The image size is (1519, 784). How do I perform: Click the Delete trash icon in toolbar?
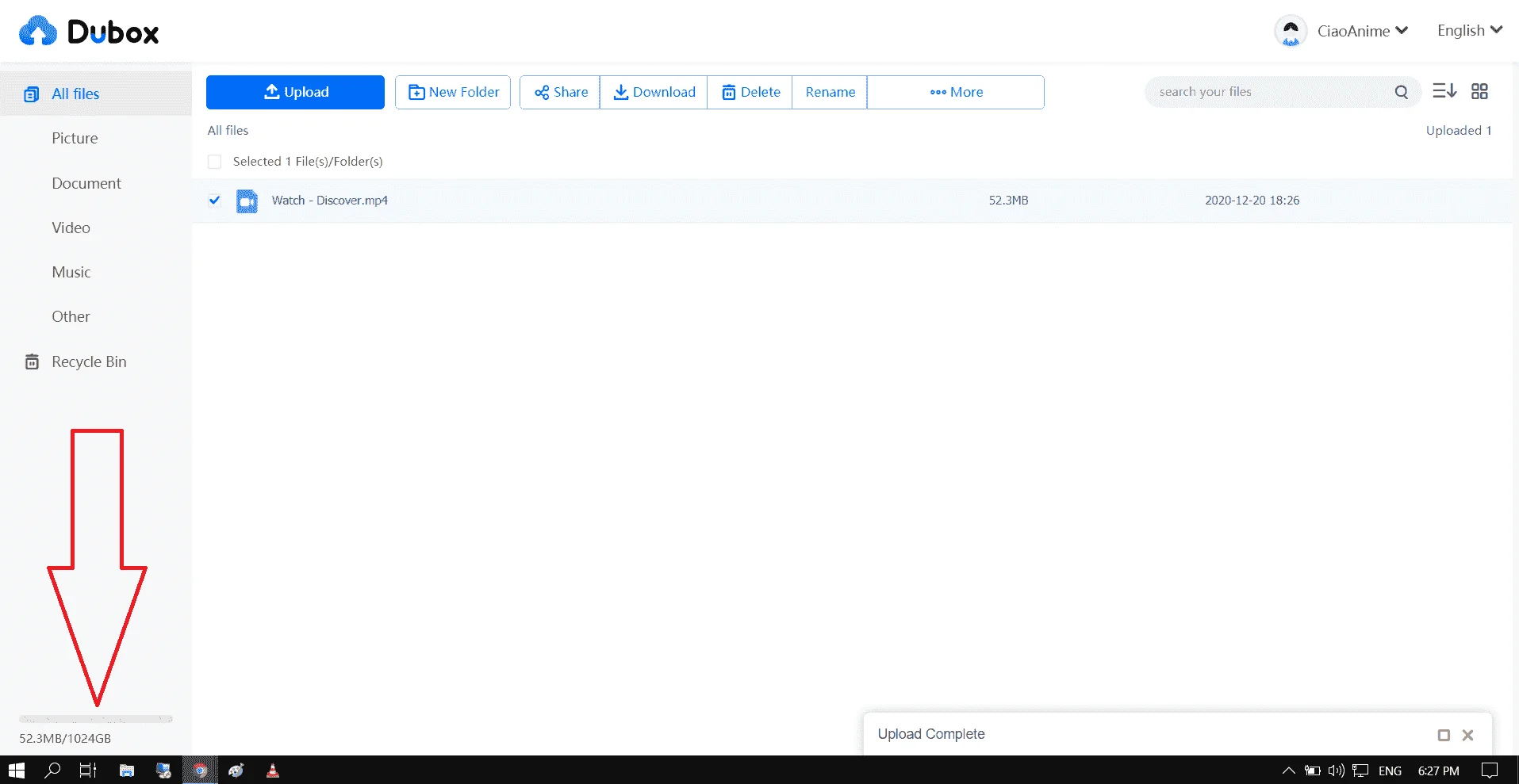point(728,93)
